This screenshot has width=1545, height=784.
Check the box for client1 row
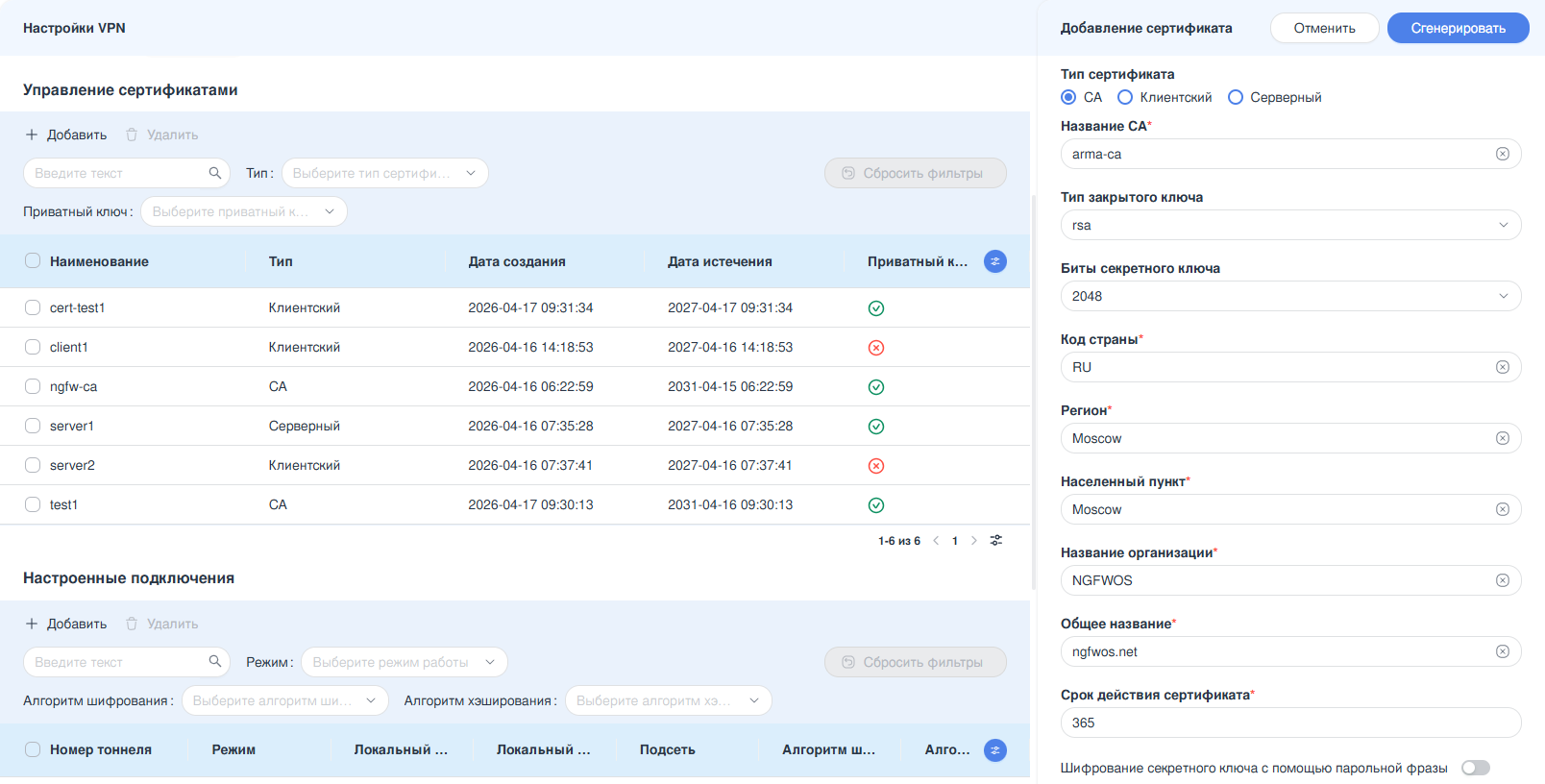tap(33, 347)
